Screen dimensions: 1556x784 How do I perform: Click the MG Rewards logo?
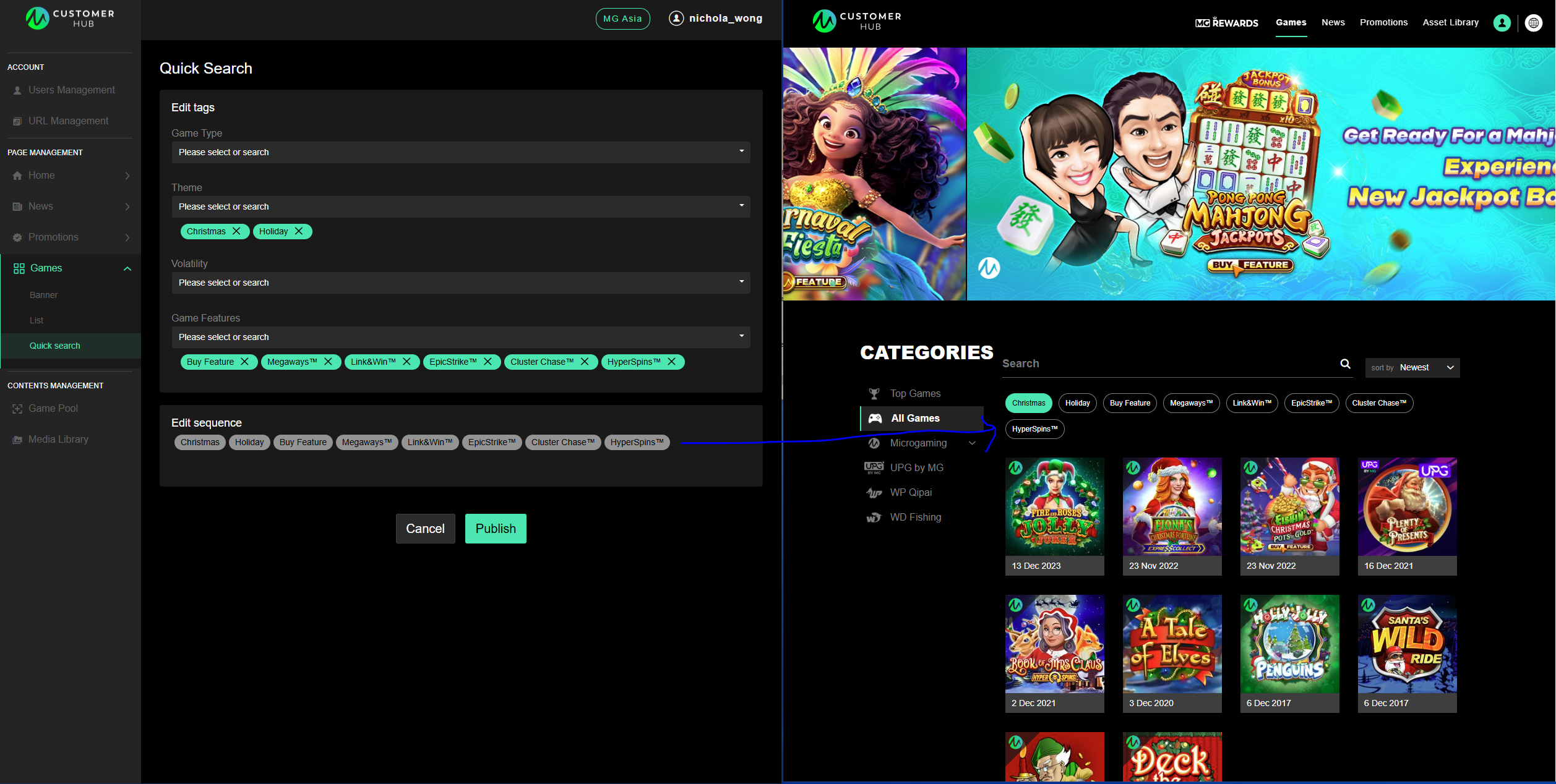click(x=1226, y=23)
